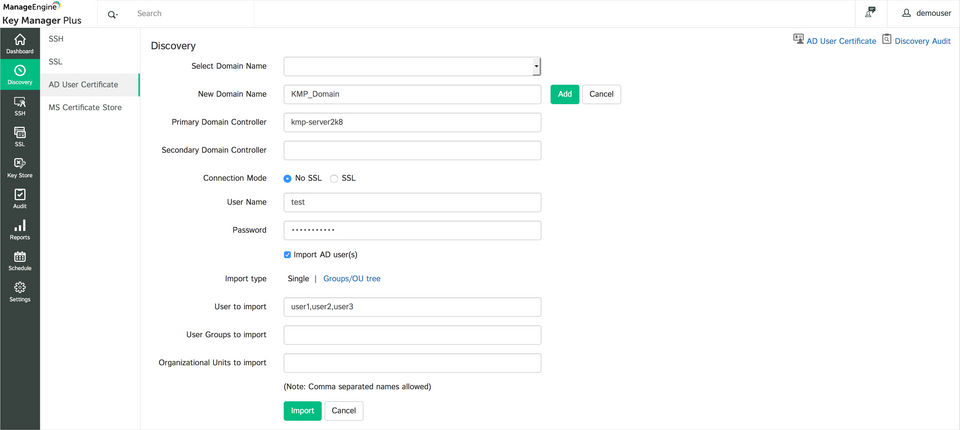Open the Schedule icon

tap(20, 261)
